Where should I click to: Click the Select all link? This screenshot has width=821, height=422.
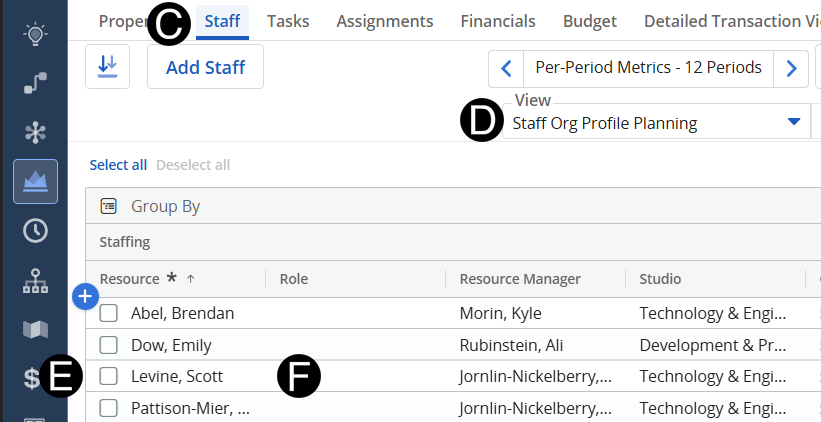(x=118, y=165)
